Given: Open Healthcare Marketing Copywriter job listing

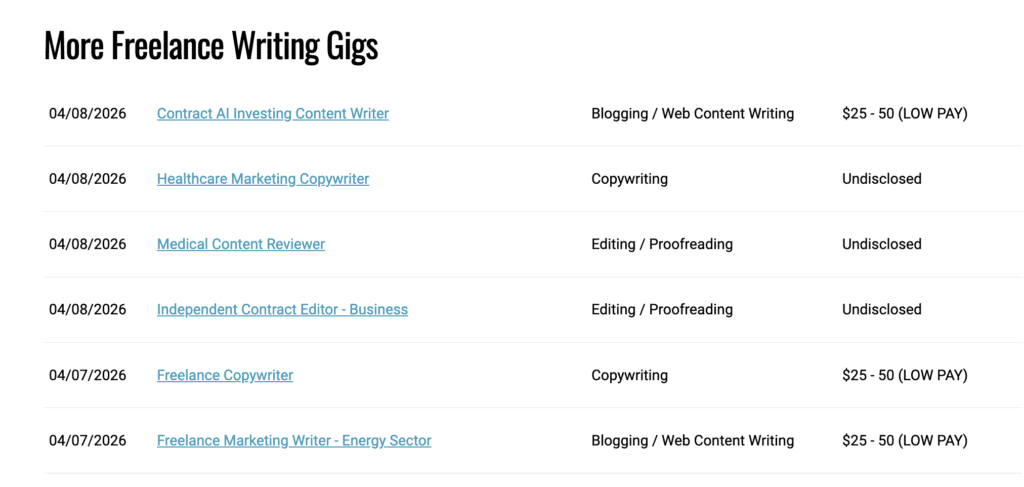Looking at the screenshot, I should pyautogui.click(x=263, y=179).
